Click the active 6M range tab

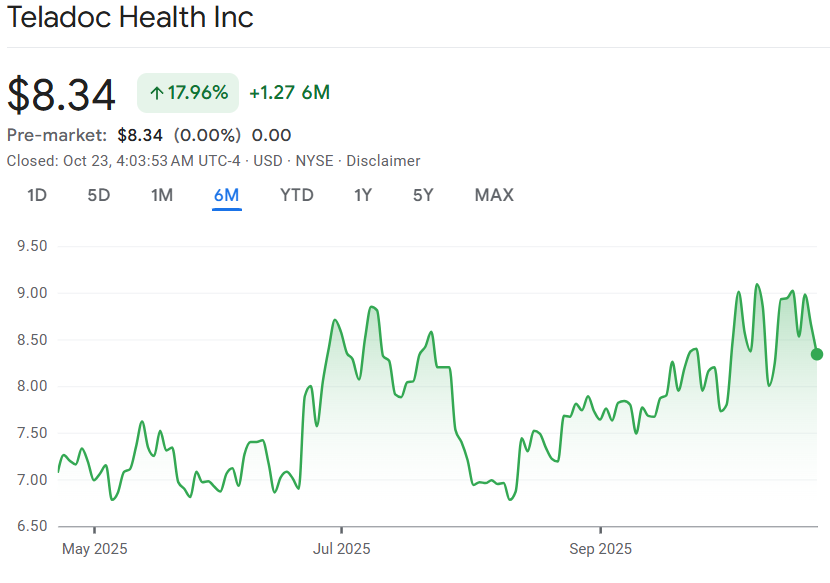pyautogui.click(x=226, y=195)
